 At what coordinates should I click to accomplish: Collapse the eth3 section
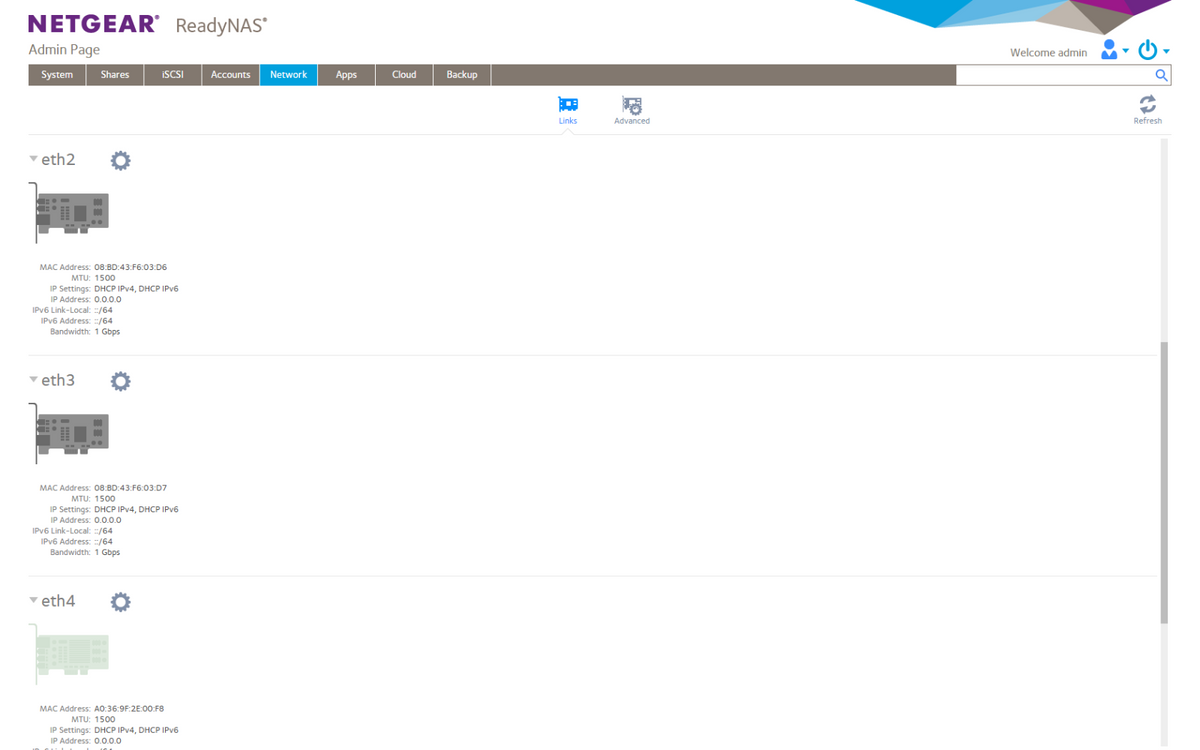click(x=33, y=380)
